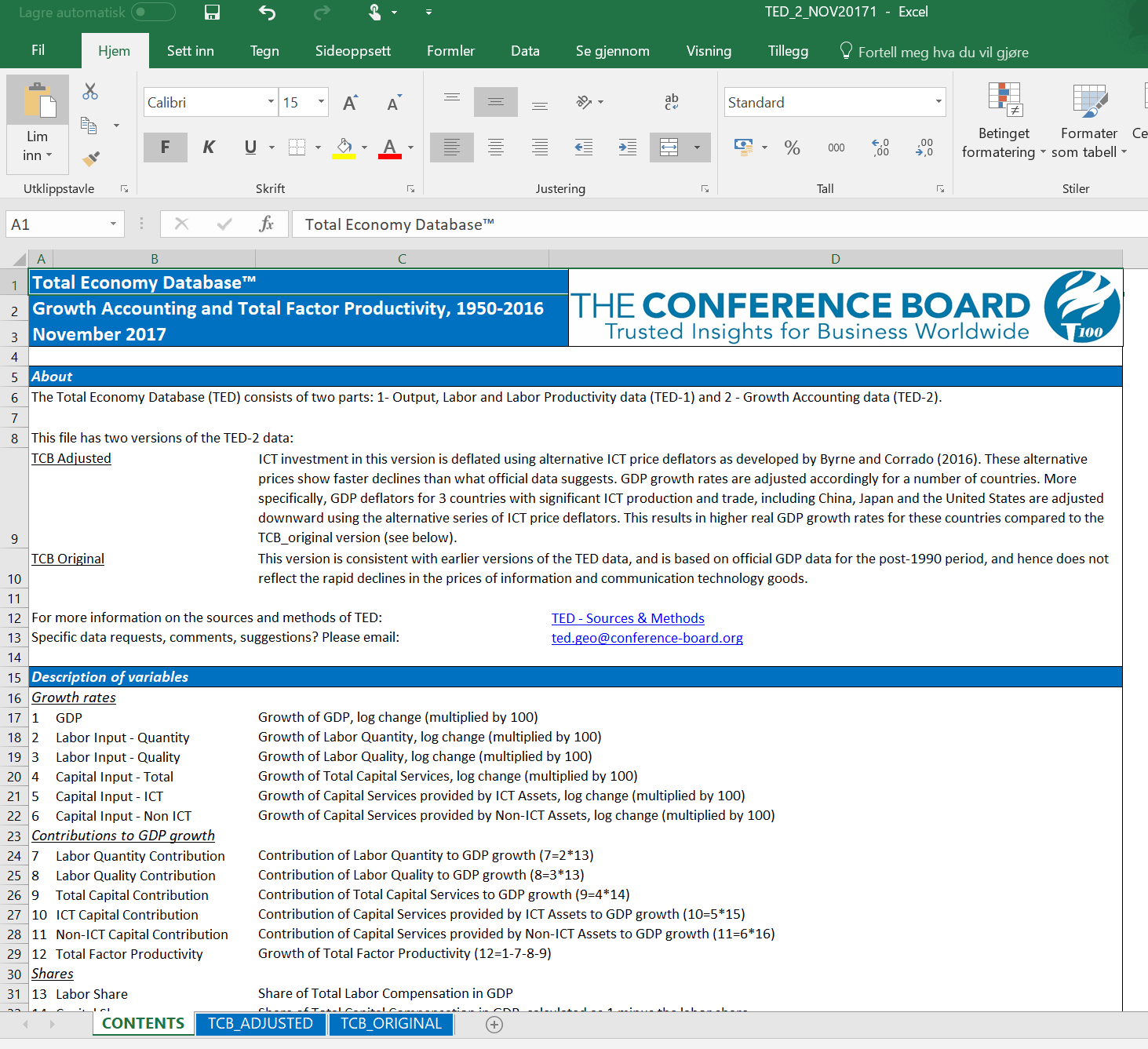The image size is (1148, 1049).
Task: Open the font size dropdown
Action: click(321, 102)
